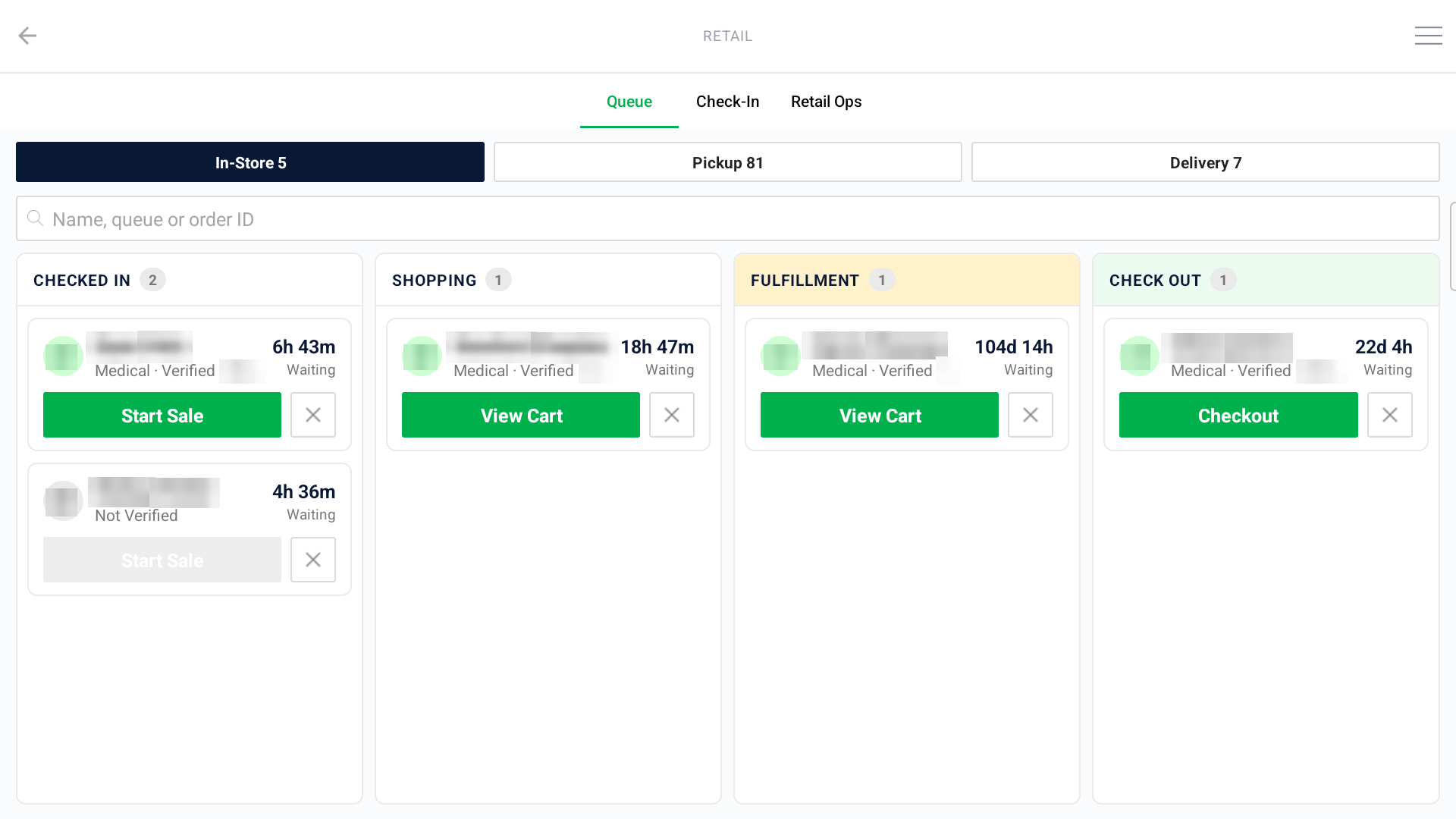This screenshot has height=819, width=1456.
Task: Click the Not Verified status text
Action: (136, 516)
